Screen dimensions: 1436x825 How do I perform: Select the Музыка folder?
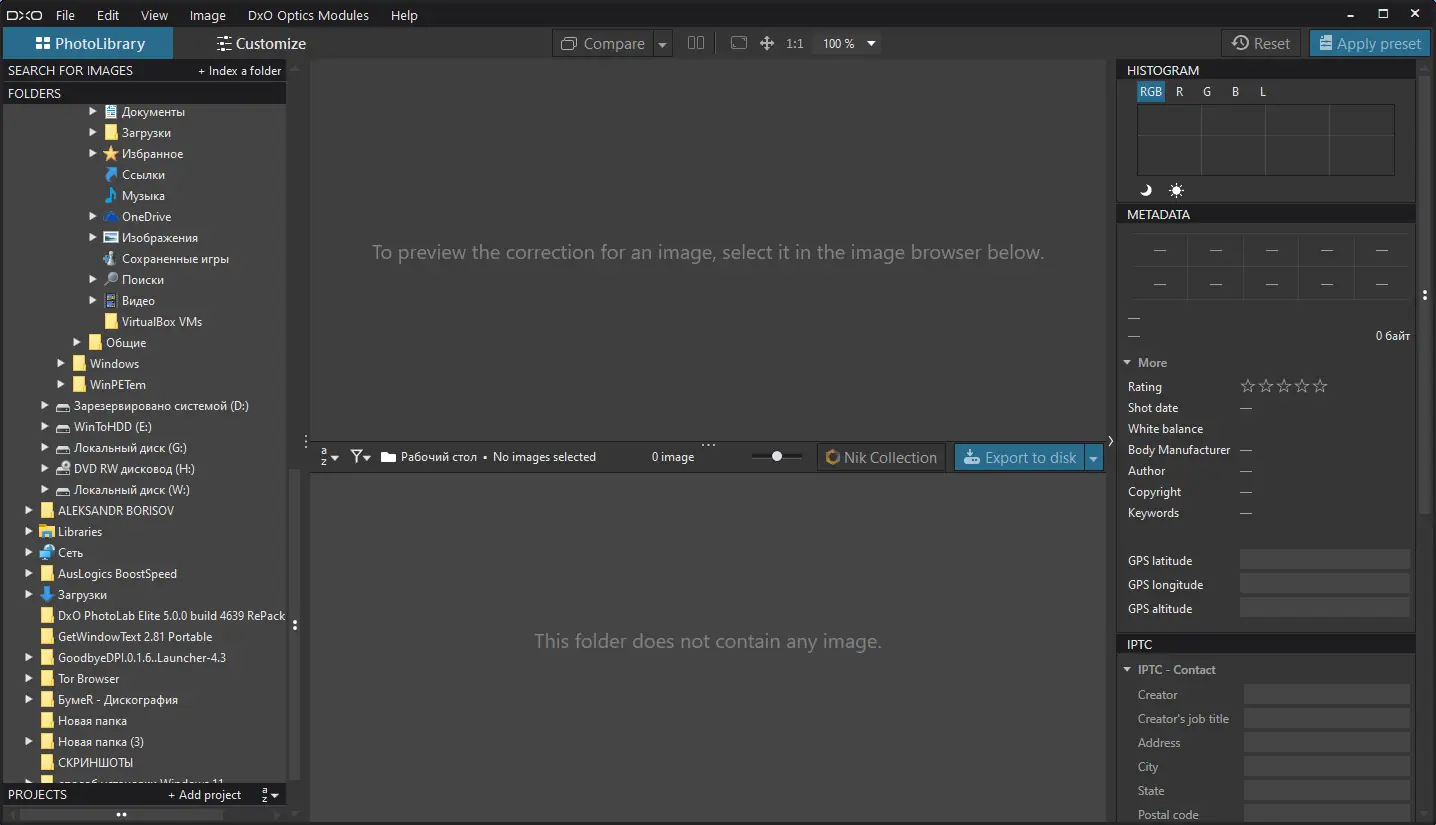pyautogui.click(x=143, y=196)
